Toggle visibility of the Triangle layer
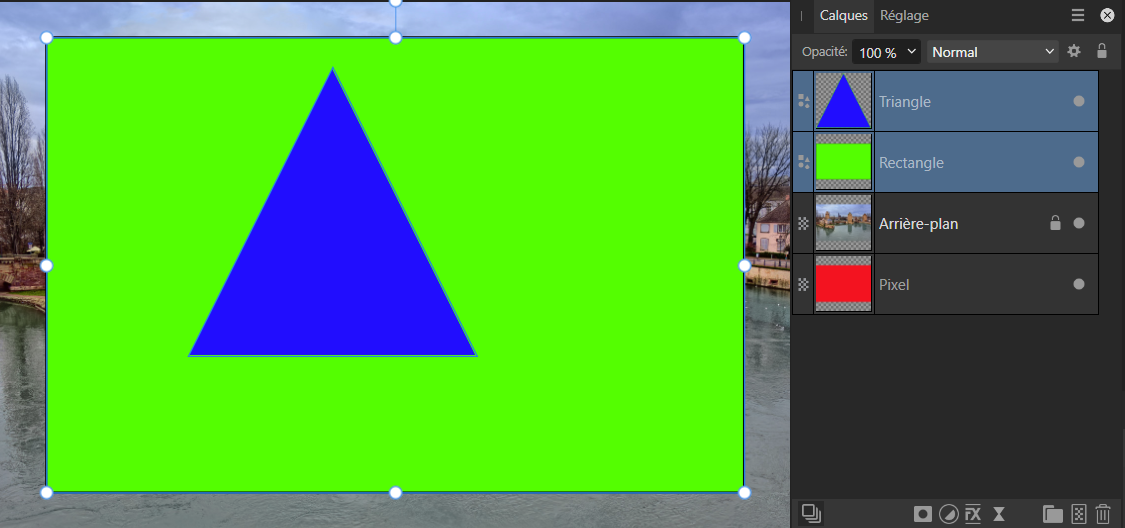 pos(1078,101)
